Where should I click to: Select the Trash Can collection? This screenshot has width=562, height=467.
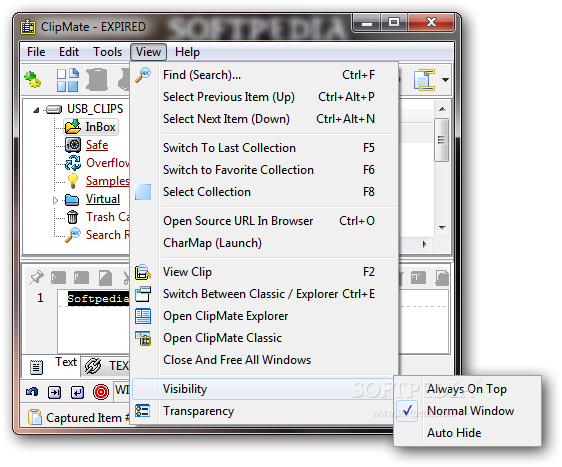coord(108,216)
